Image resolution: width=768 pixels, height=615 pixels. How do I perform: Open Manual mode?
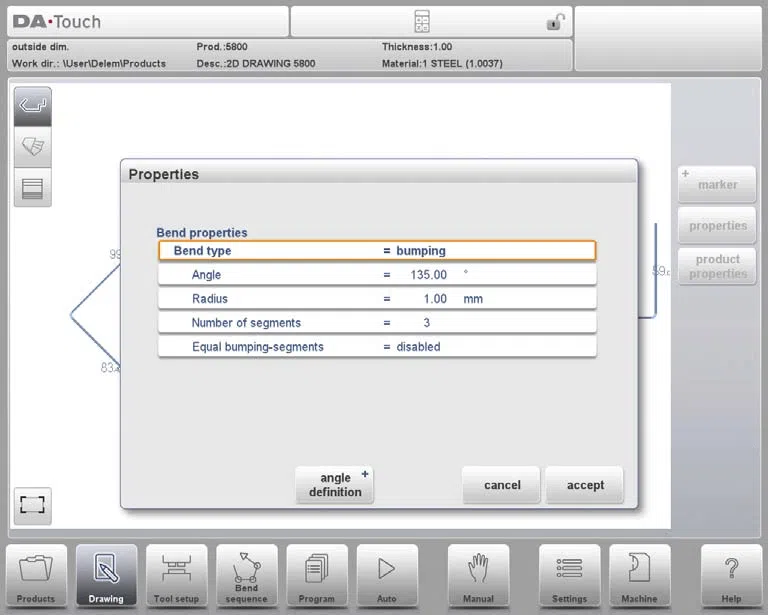coord(478,576)
